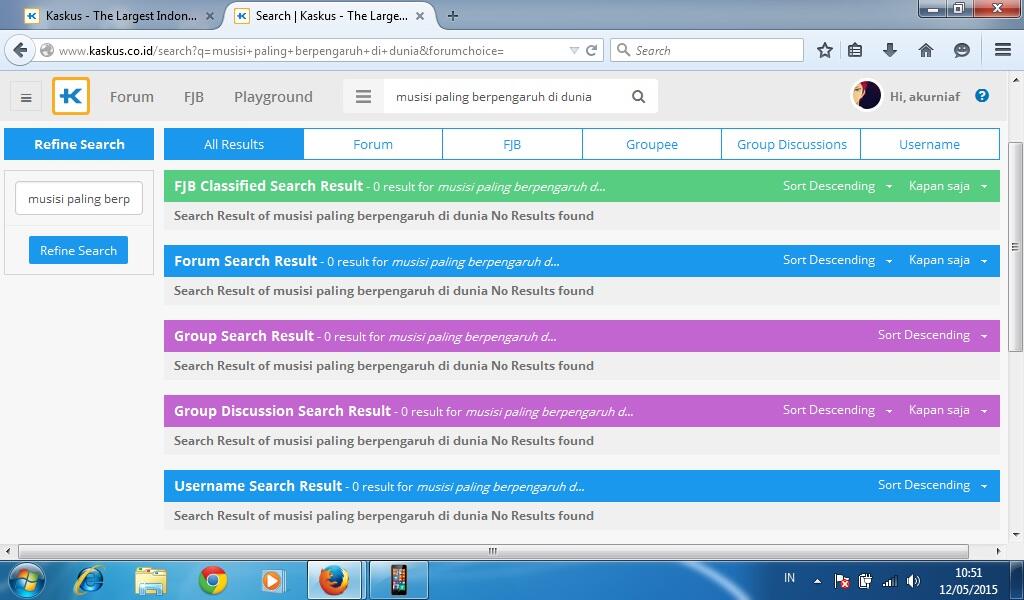Open the URL bar history dropdown arrow

pyautogui.click(x=574, y=50)
